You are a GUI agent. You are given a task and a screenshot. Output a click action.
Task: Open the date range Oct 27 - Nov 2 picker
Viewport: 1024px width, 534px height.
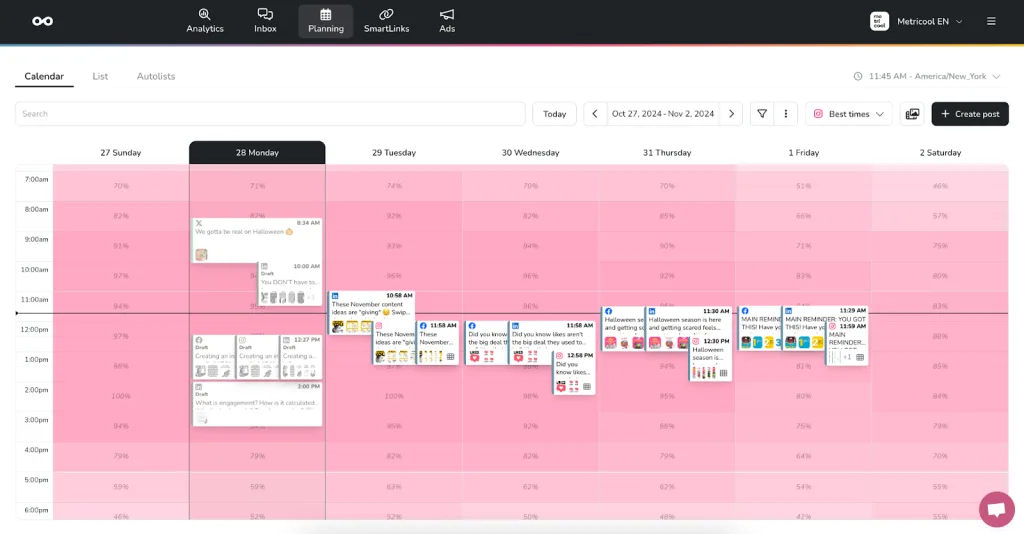point(663,114)
